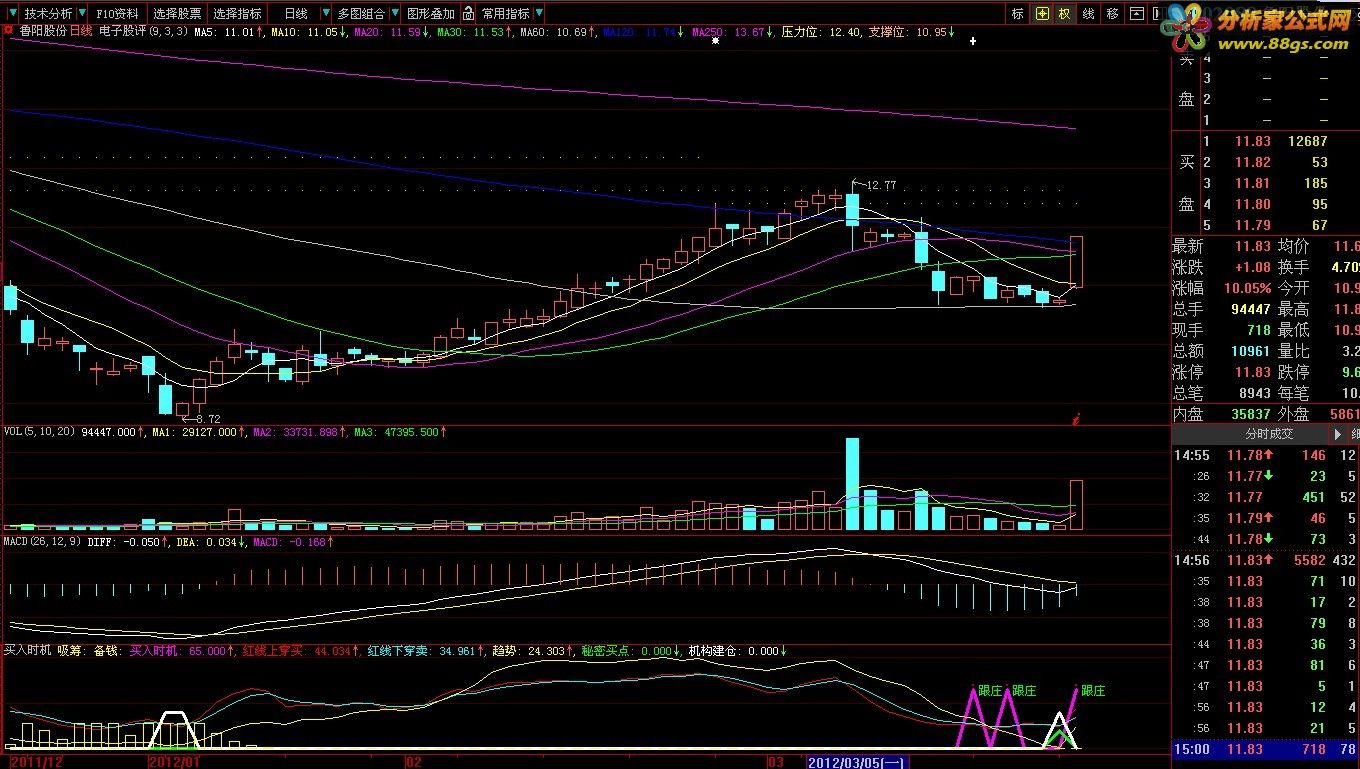Click the arrow next to 分时成交
Image resolution: width=1360 pixels, height=769 pixels.
pos(1338,434)
